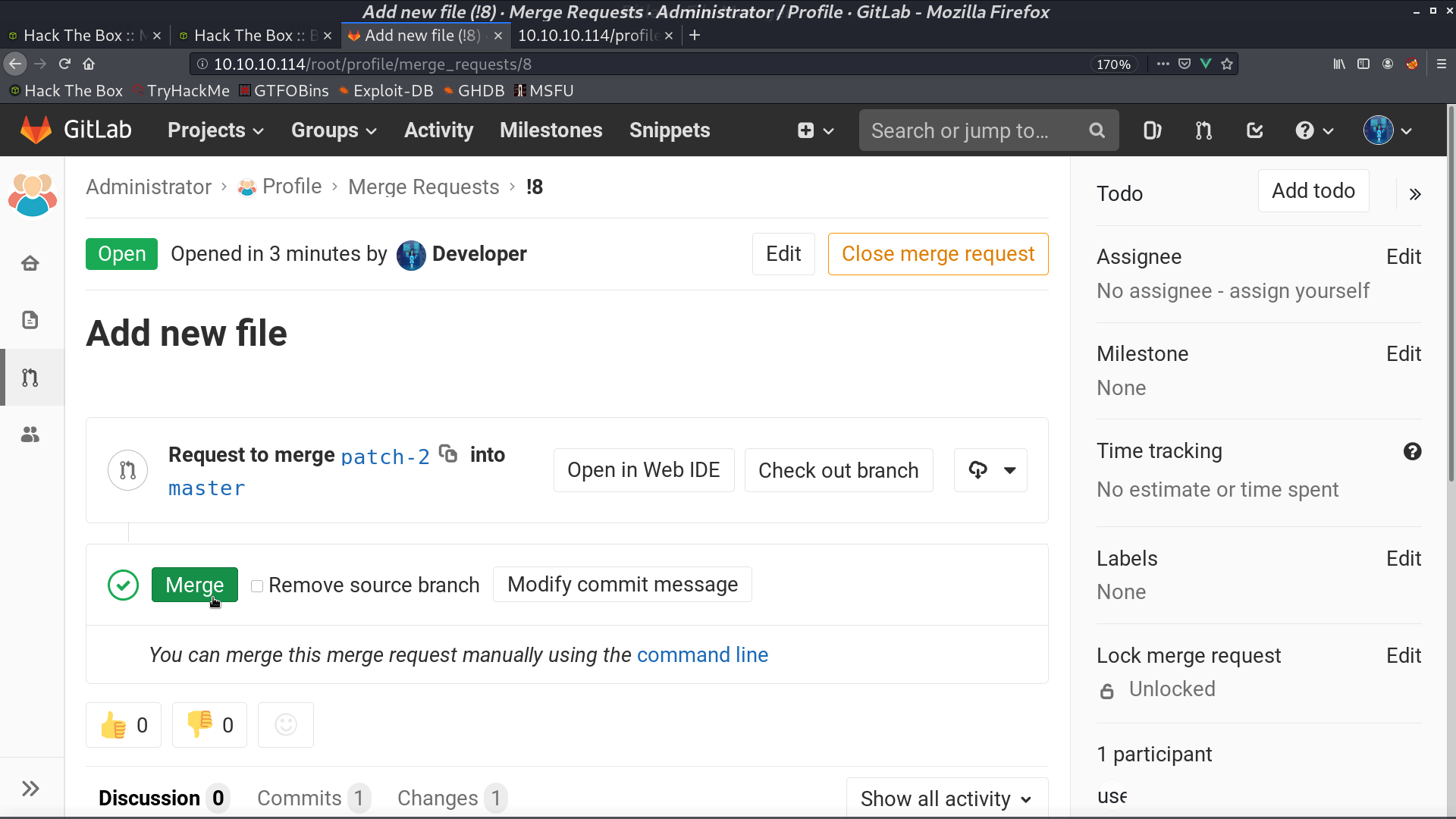
Task: Click the Edit button beside Close merge request
Action: click(x=783, y=254)
